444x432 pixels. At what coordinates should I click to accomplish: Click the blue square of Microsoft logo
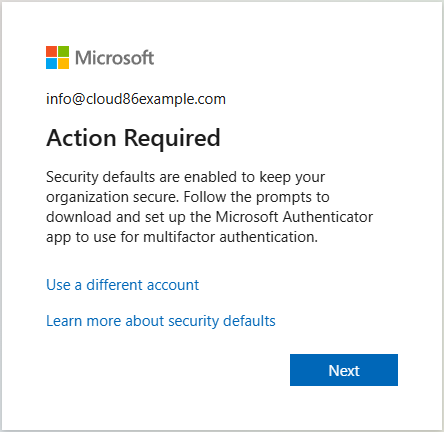tap(51, 64)
